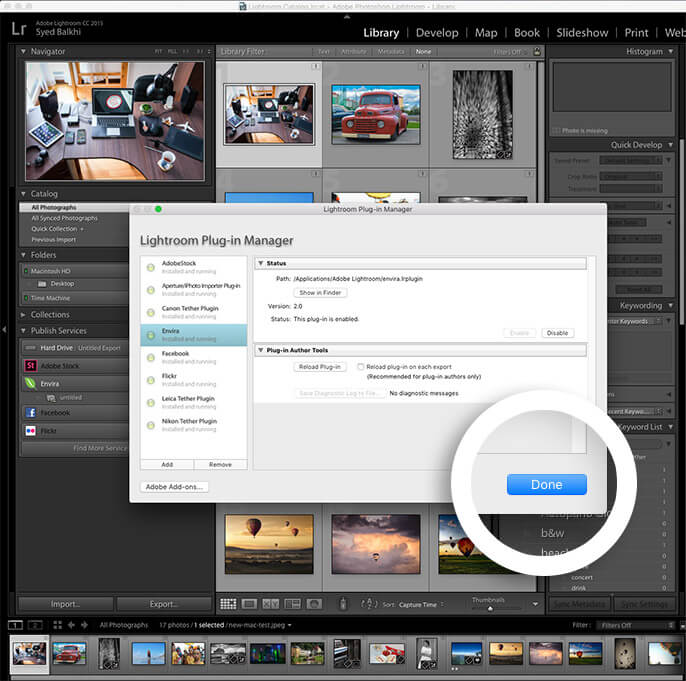
Task: Click the Hard Drive publish service icon
Action: 30,348
